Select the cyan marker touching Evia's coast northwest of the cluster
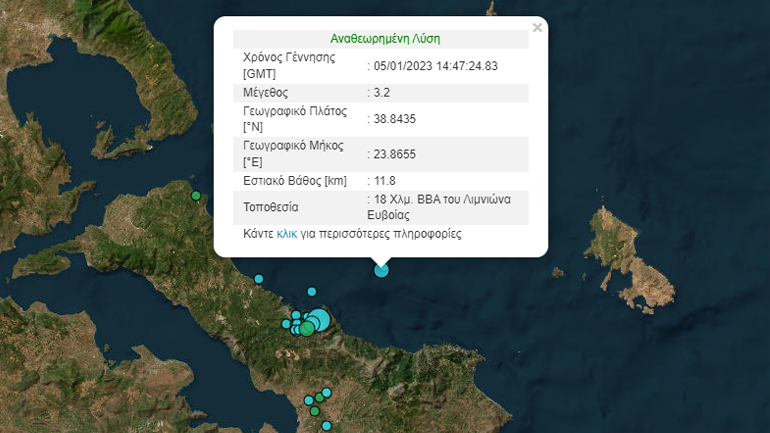 (x=259, y=279)
